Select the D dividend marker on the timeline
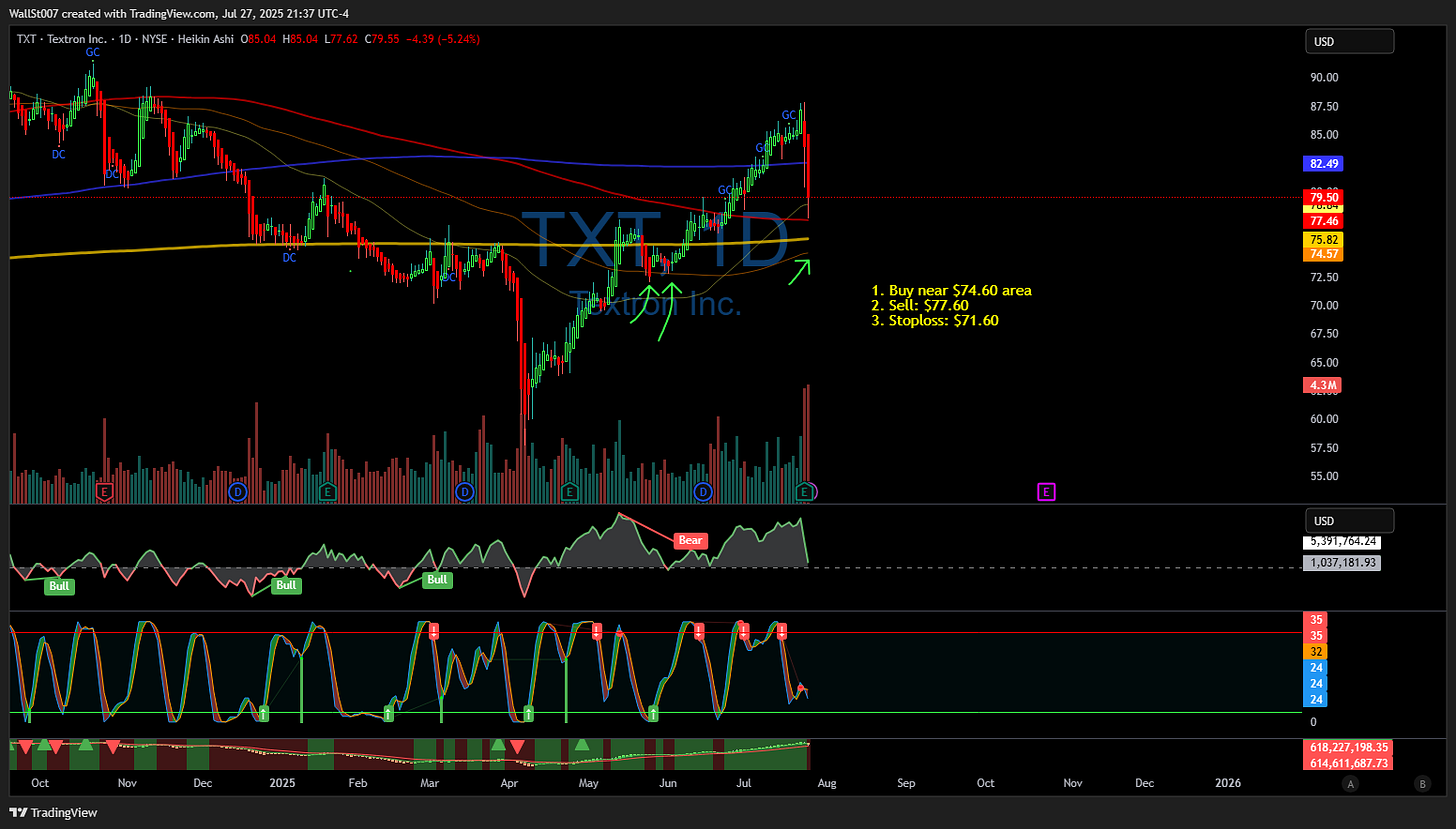The image size is (1456, 829). click(237, 492)
